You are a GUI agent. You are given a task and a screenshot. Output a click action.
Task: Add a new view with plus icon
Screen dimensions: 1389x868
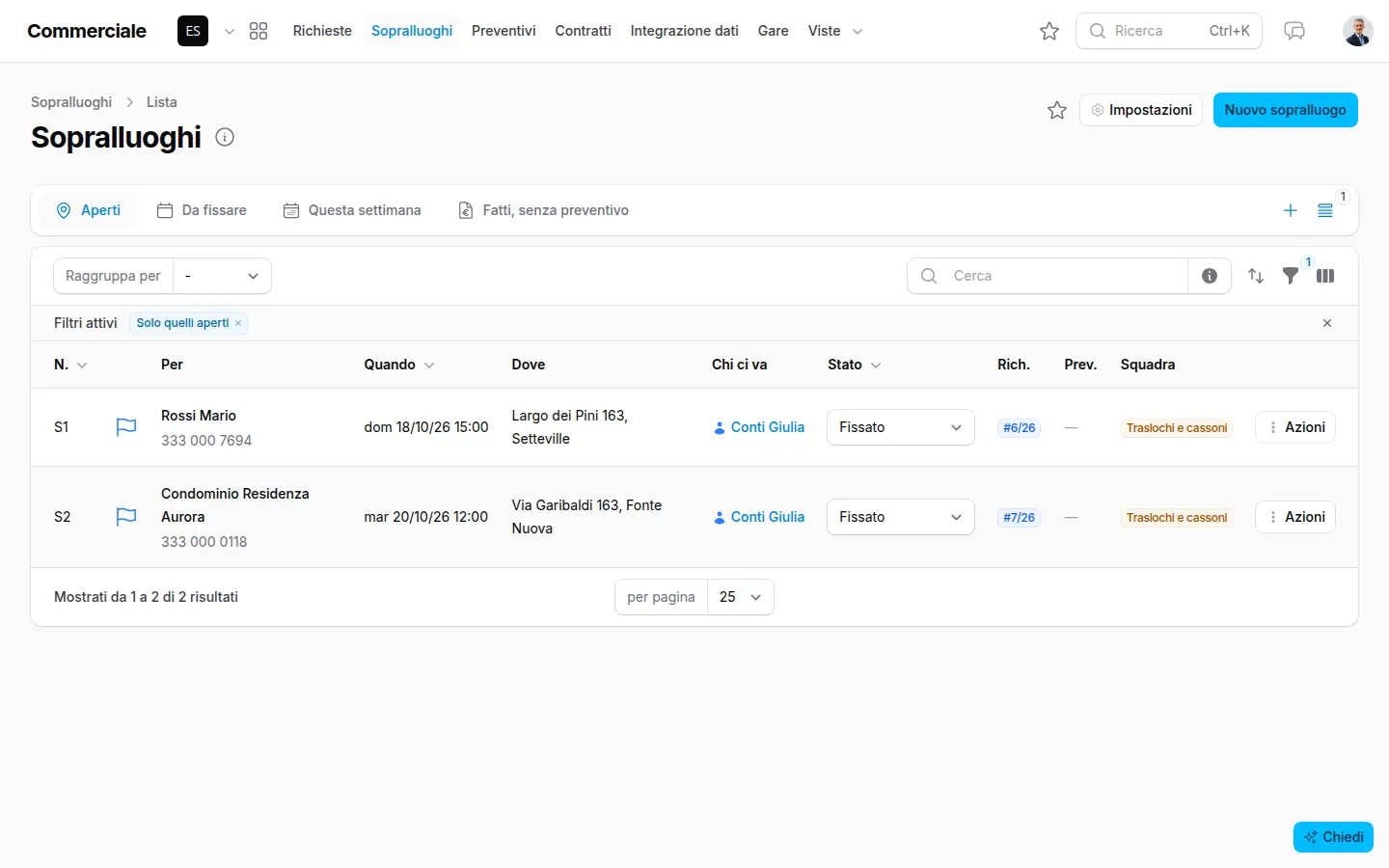coord(1291,210)
